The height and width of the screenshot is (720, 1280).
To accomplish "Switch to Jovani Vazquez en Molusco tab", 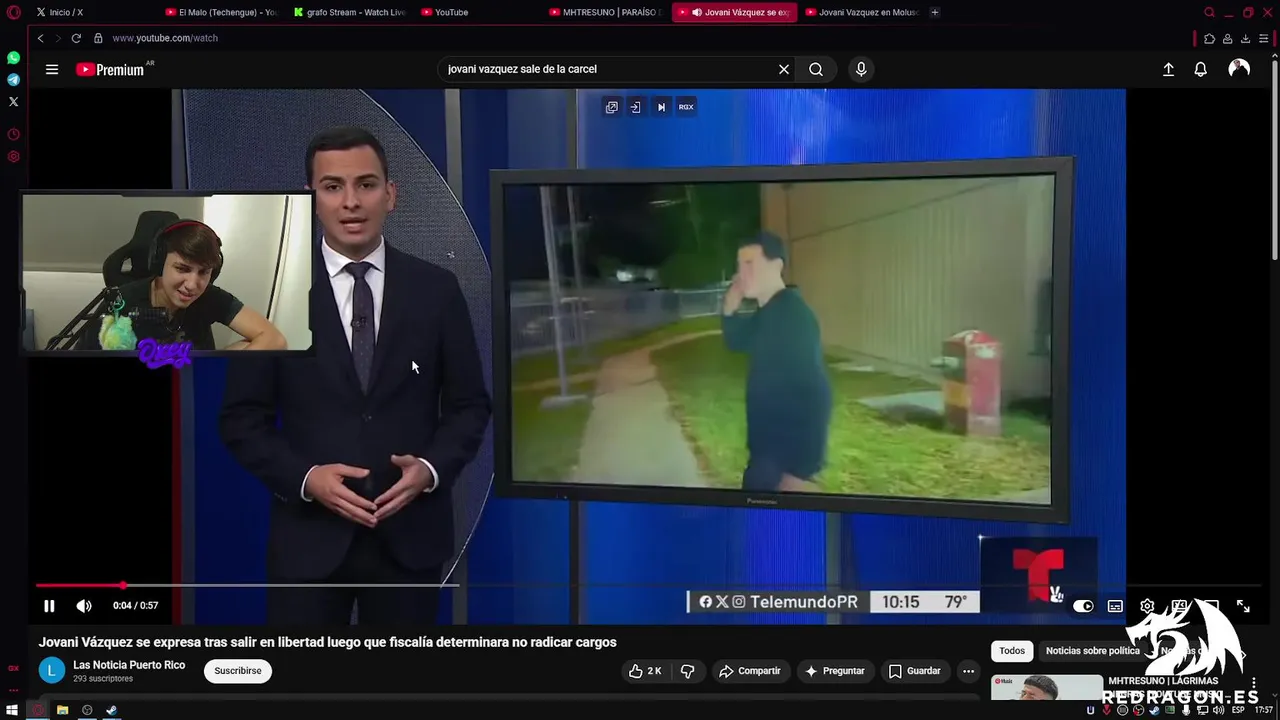I will click(861, 12).
